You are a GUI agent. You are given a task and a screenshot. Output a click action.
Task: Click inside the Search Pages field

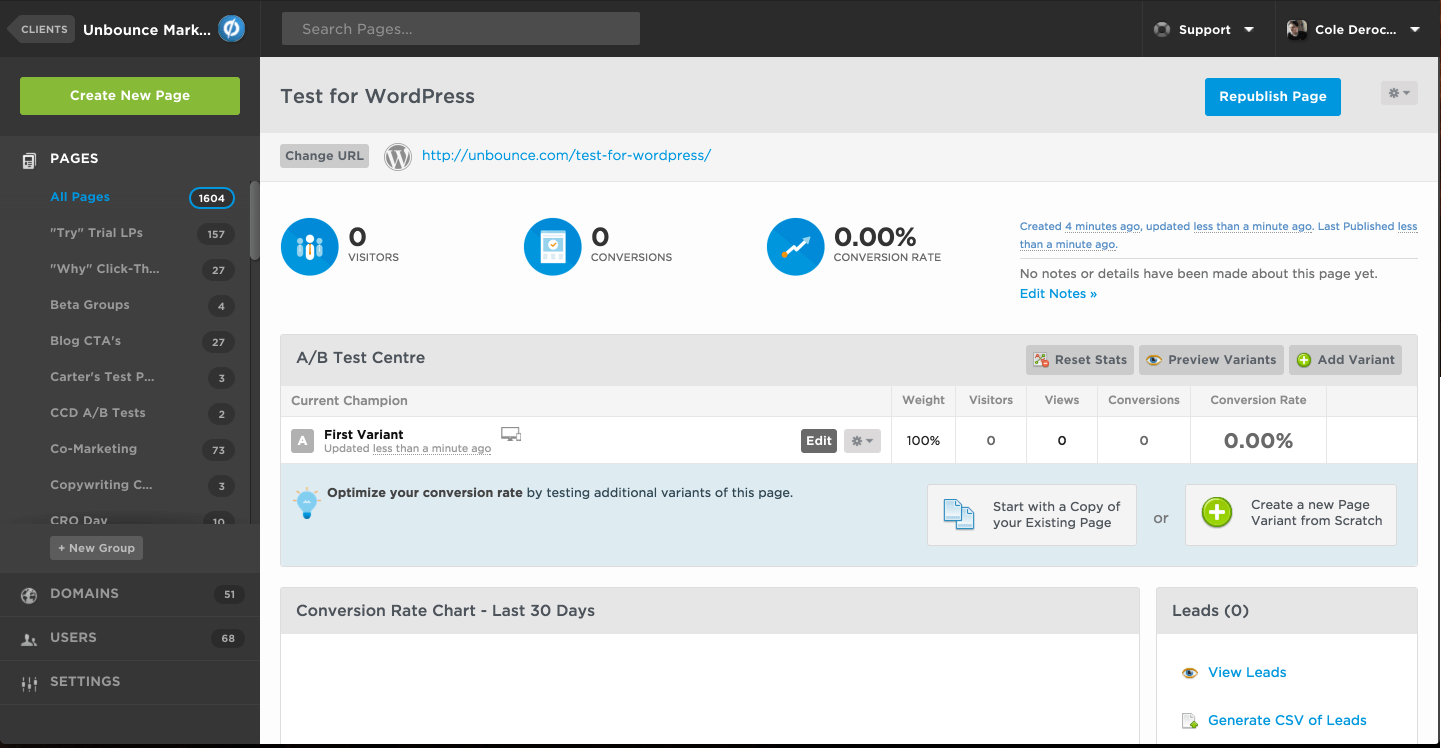459,28
